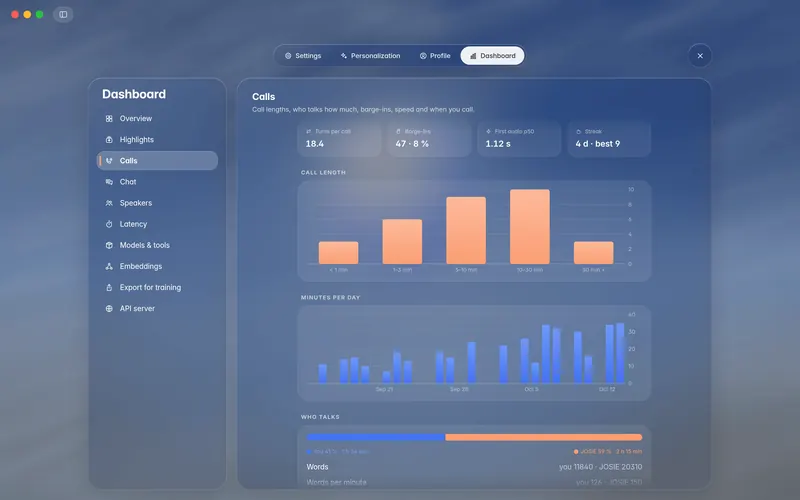The height and width of the screenshot is (500, 800).
Task: Click the '1.12 s' first audio value
Action: (x=498, y=144)
